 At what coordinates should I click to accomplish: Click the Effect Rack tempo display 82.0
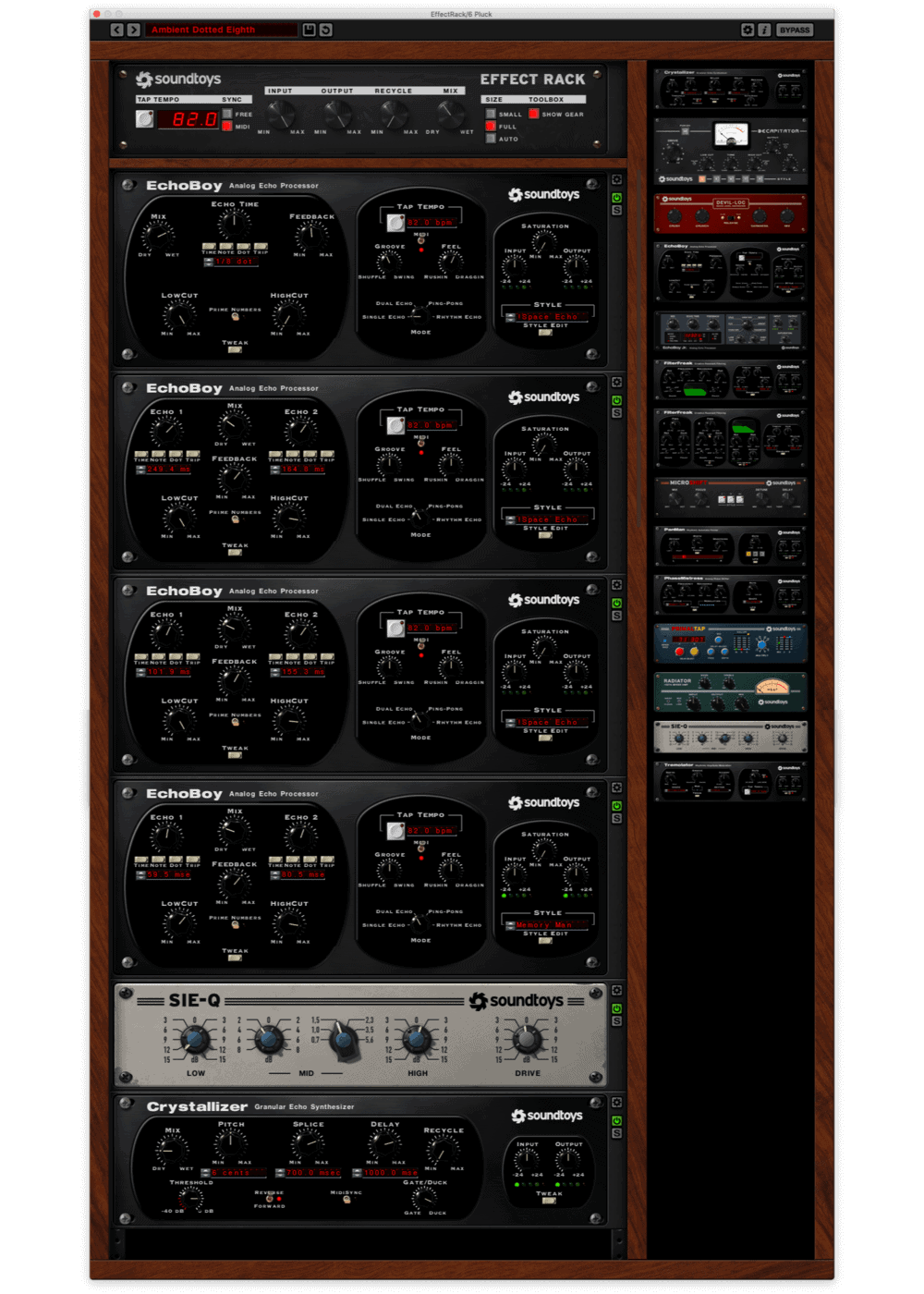(188, 119)
